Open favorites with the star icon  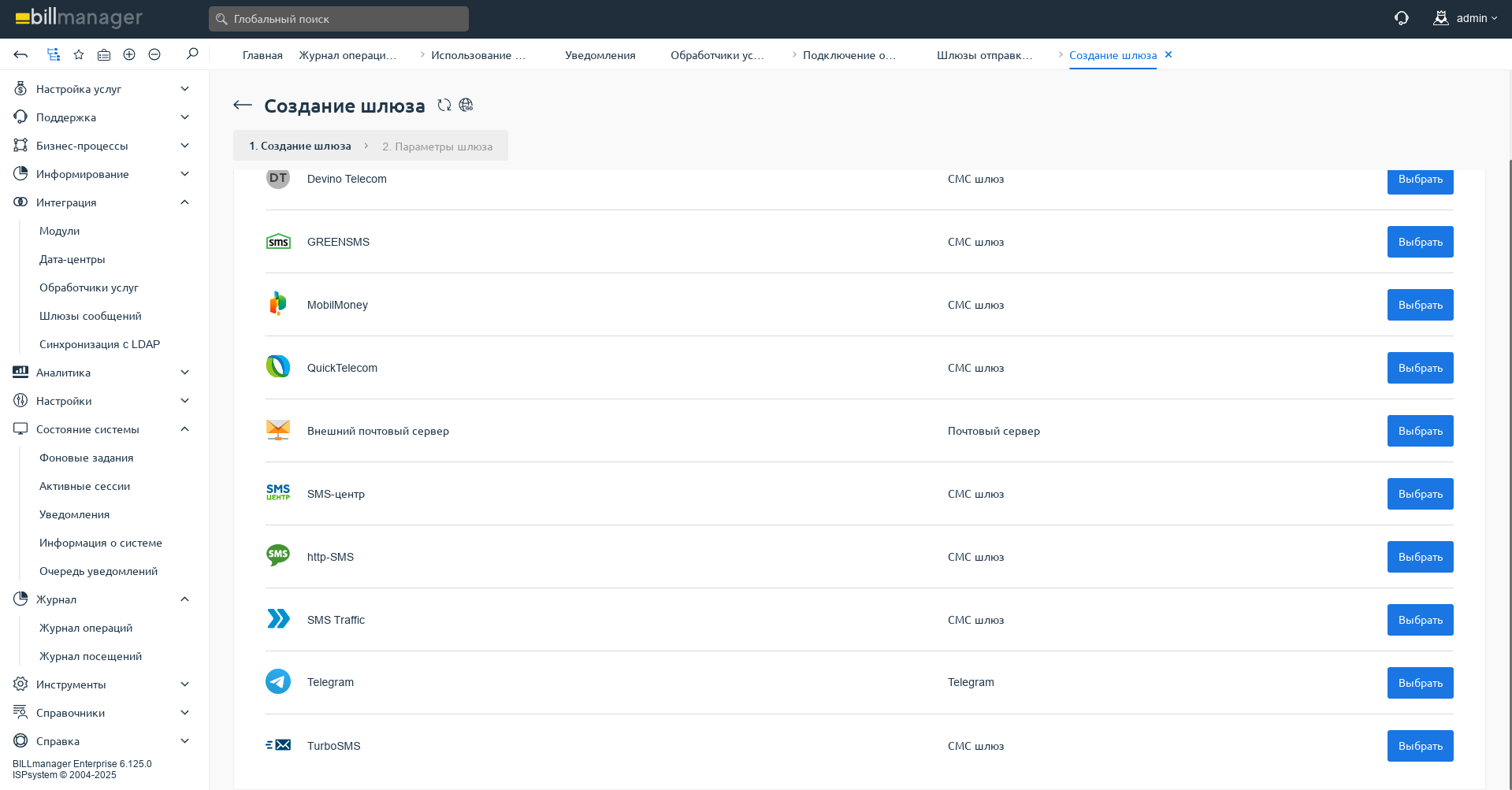point(79,54)
